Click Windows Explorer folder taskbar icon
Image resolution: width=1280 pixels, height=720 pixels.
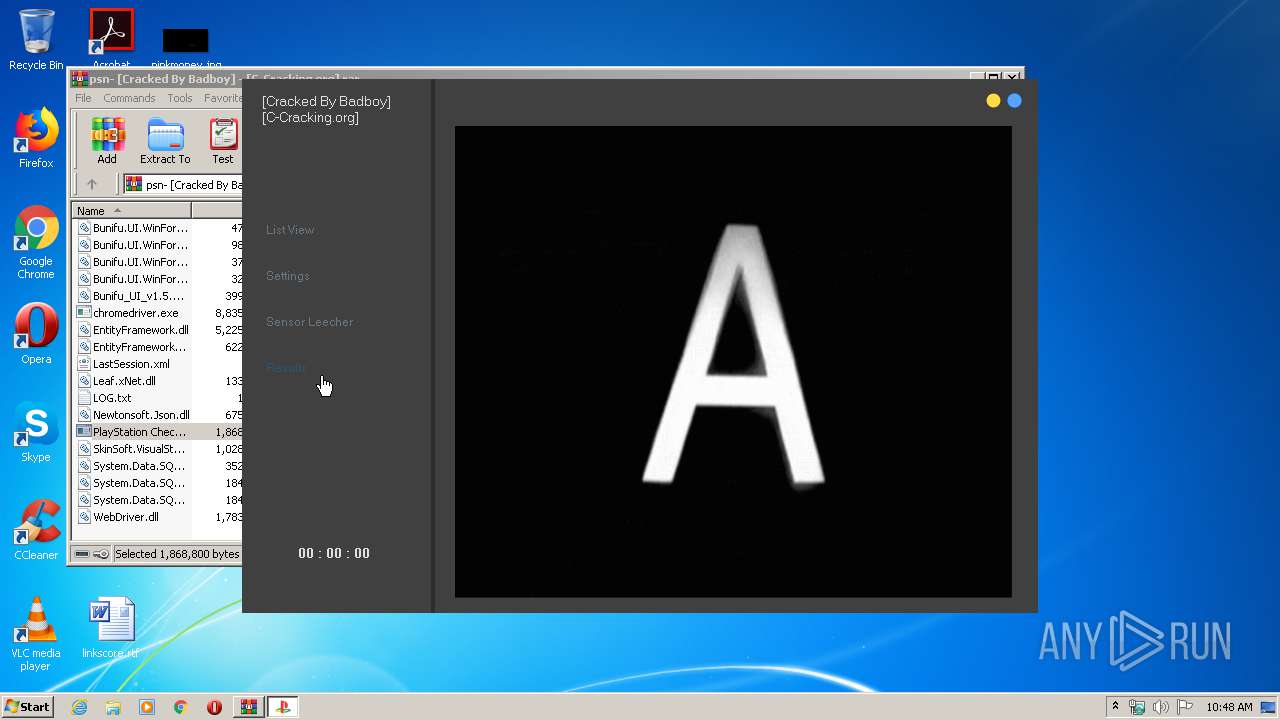(x=113, y=707)
